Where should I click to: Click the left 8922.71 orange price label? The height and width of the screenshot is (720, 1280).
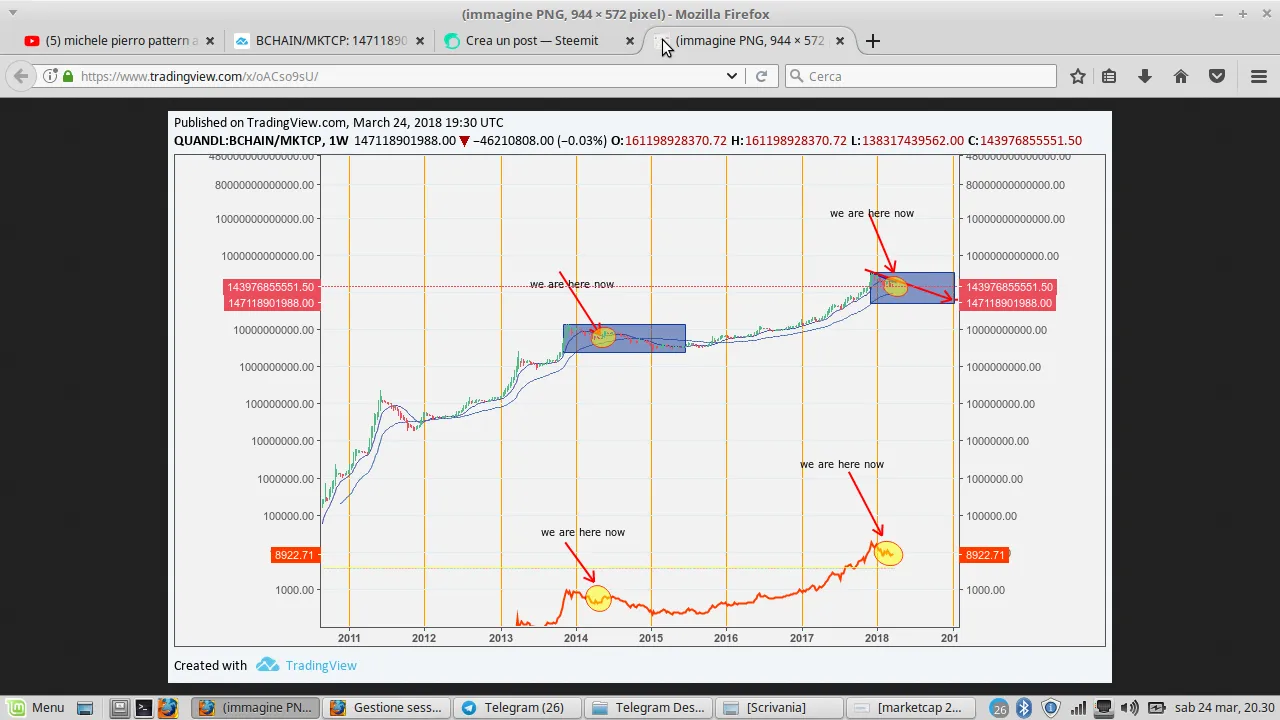[x=294, y=555]
